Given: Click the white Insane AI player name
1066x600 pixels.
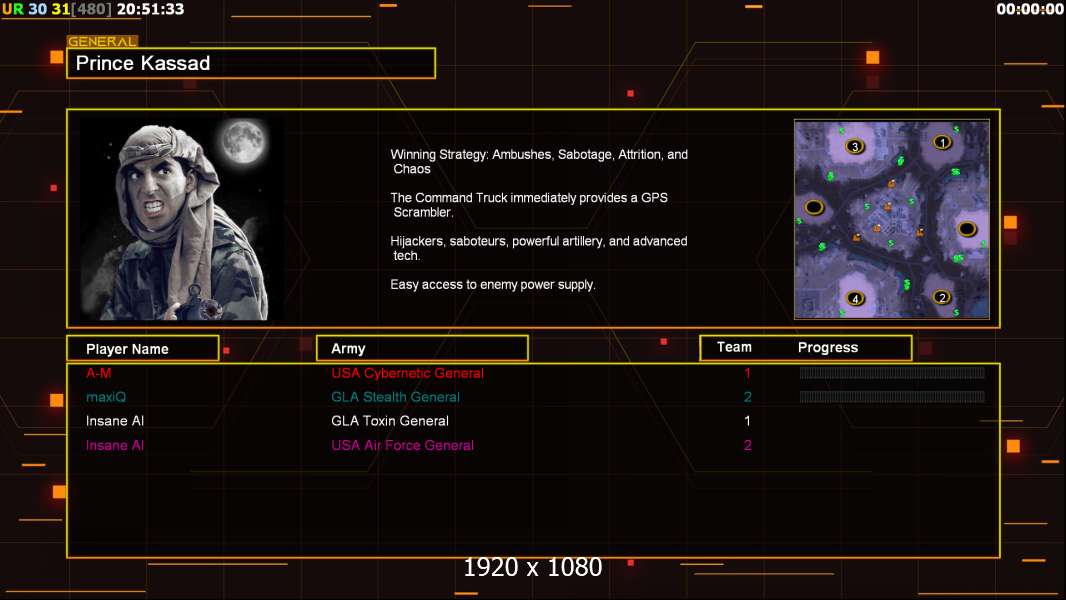Looking at the screenshot, I should point(115,421).
